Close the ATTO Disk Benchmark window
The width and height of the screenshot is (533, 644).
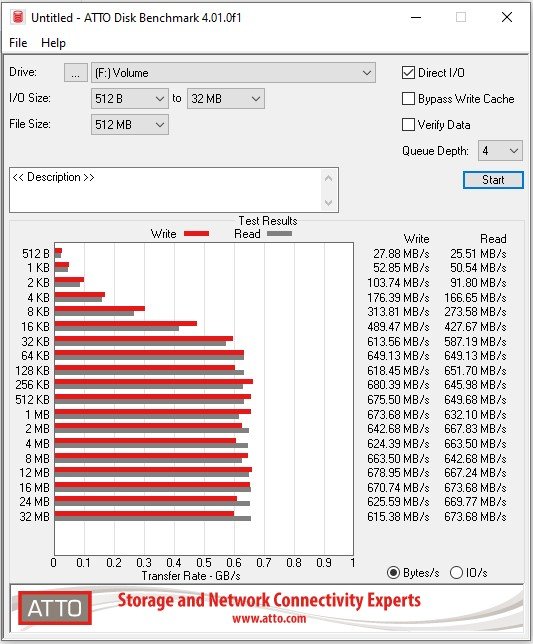click(x=507, y=17)
